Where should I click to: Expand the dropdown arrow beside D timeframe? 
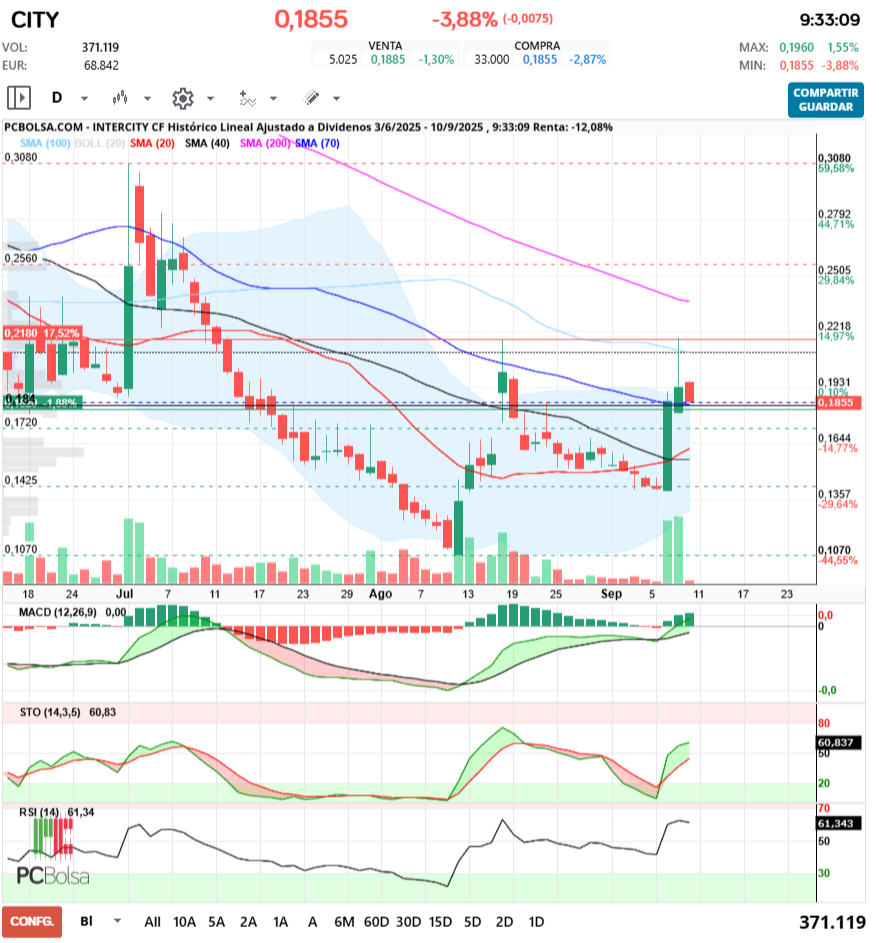point(84,98)
